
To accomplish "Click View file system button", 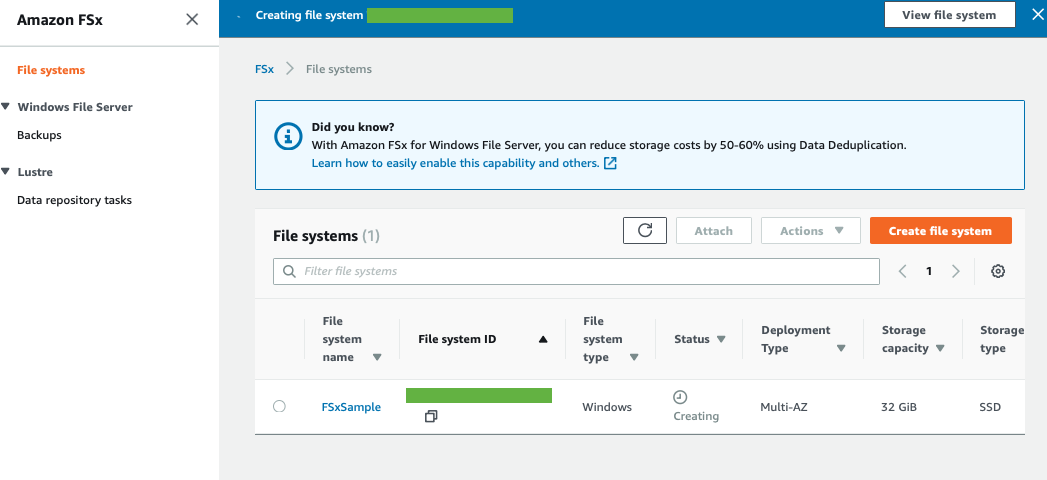I will click(949, 15).
